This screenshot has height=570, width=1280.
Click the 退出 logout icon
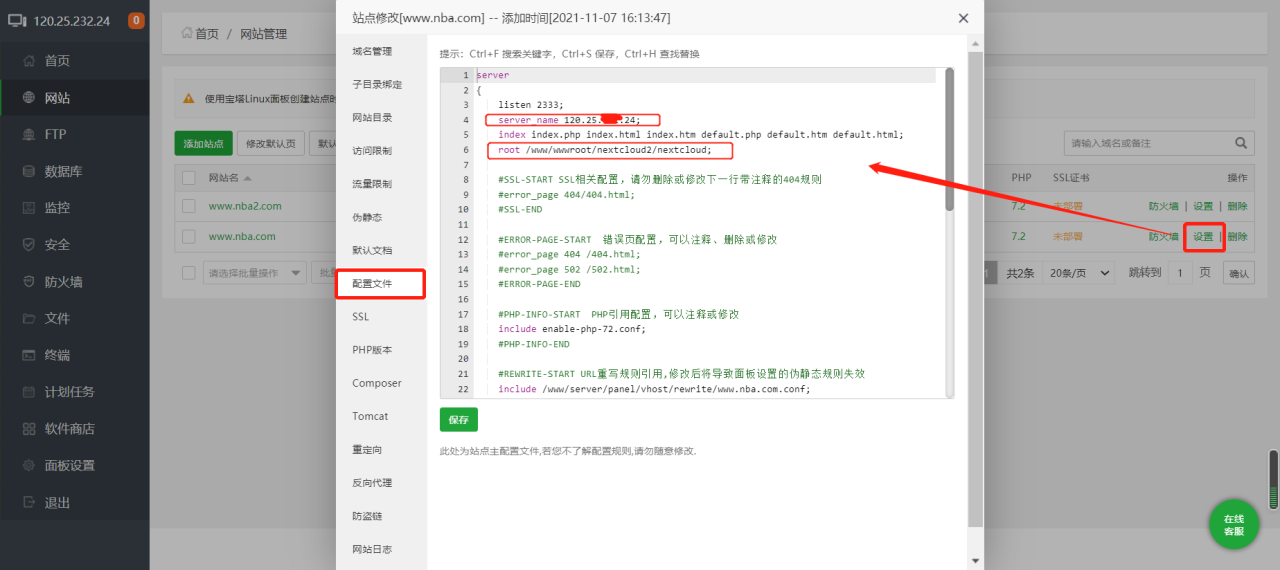point(30,503)
